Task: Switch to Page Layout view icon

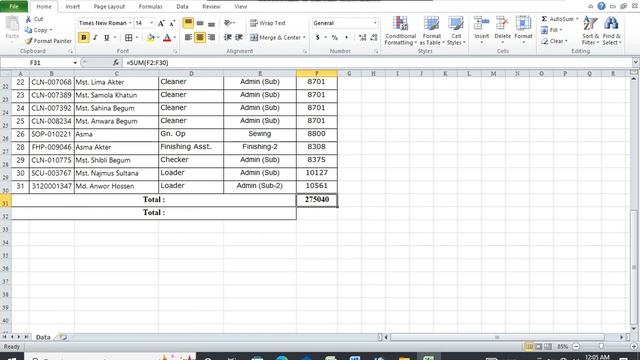Action: (x=538, y=347)
